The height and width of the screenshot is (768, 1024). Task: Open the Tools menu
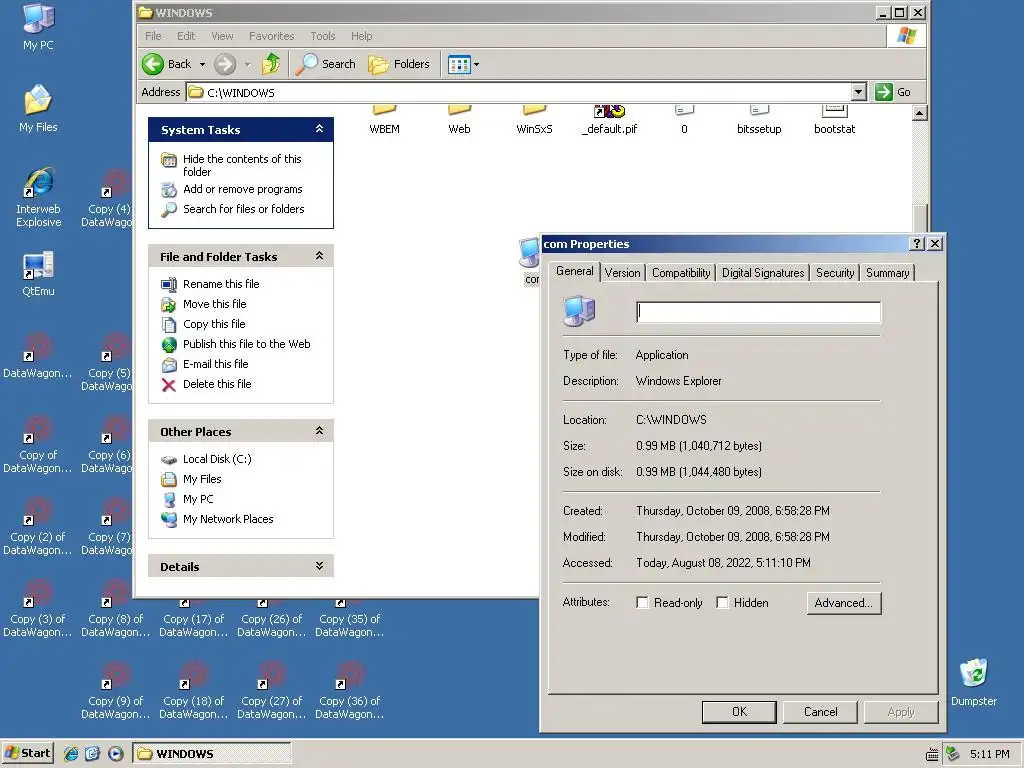tap(323, 36)
